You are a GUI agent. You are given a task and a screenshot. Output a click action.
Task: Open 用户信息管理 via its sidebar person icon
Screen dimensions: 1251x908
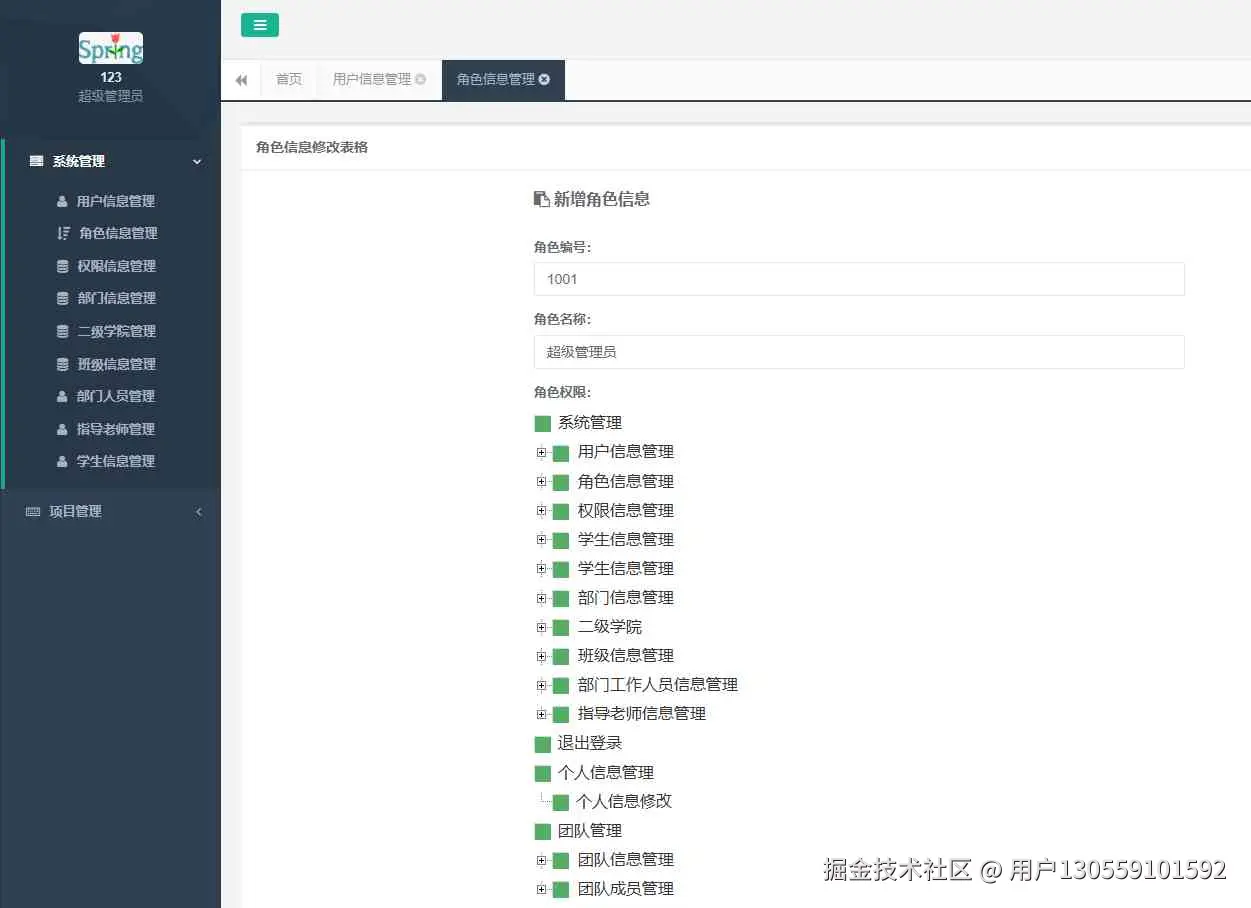click(x=62, y=201)
